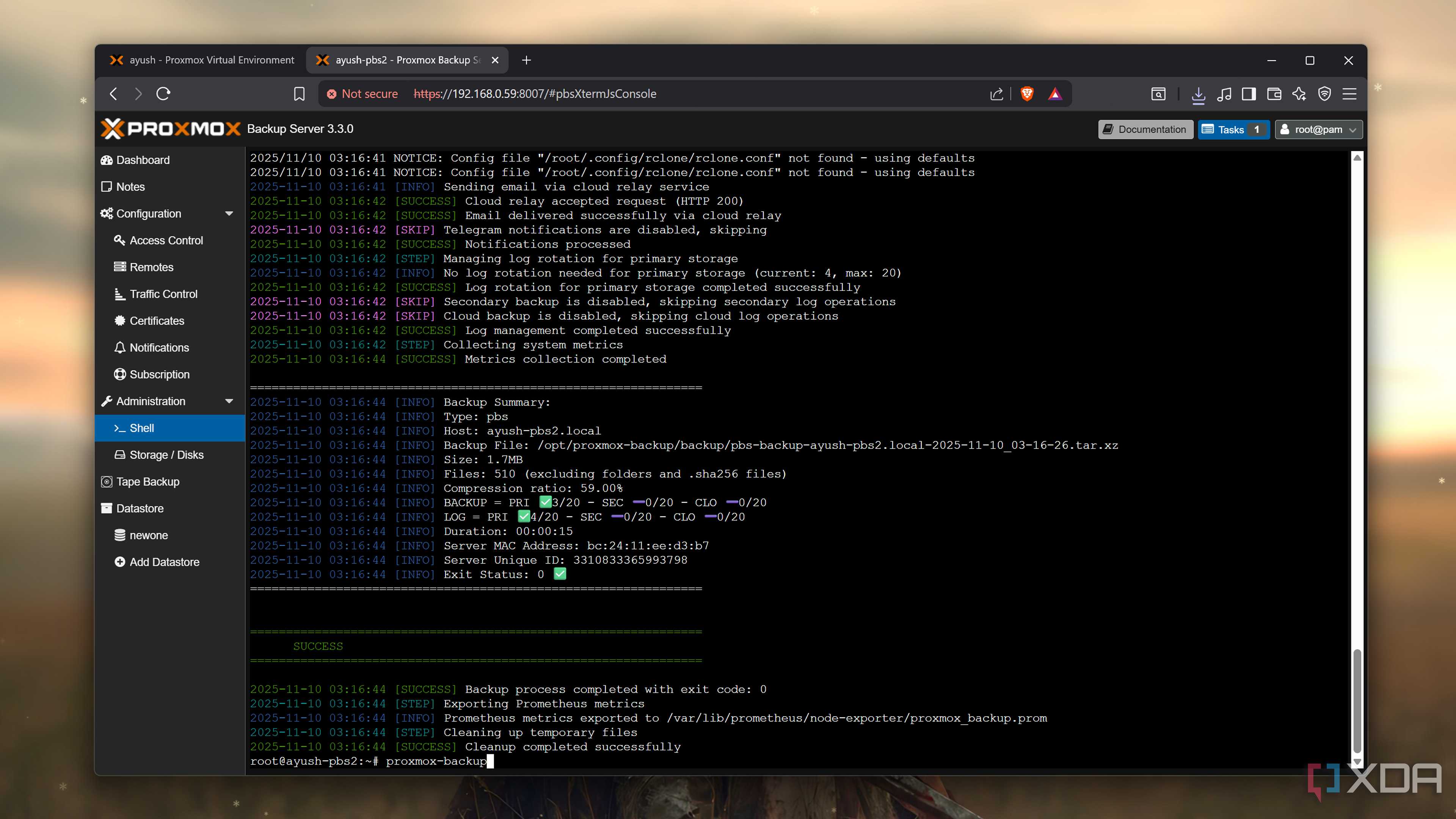Open Tape Backup section
1456x819 pixels.
point(169,482)
